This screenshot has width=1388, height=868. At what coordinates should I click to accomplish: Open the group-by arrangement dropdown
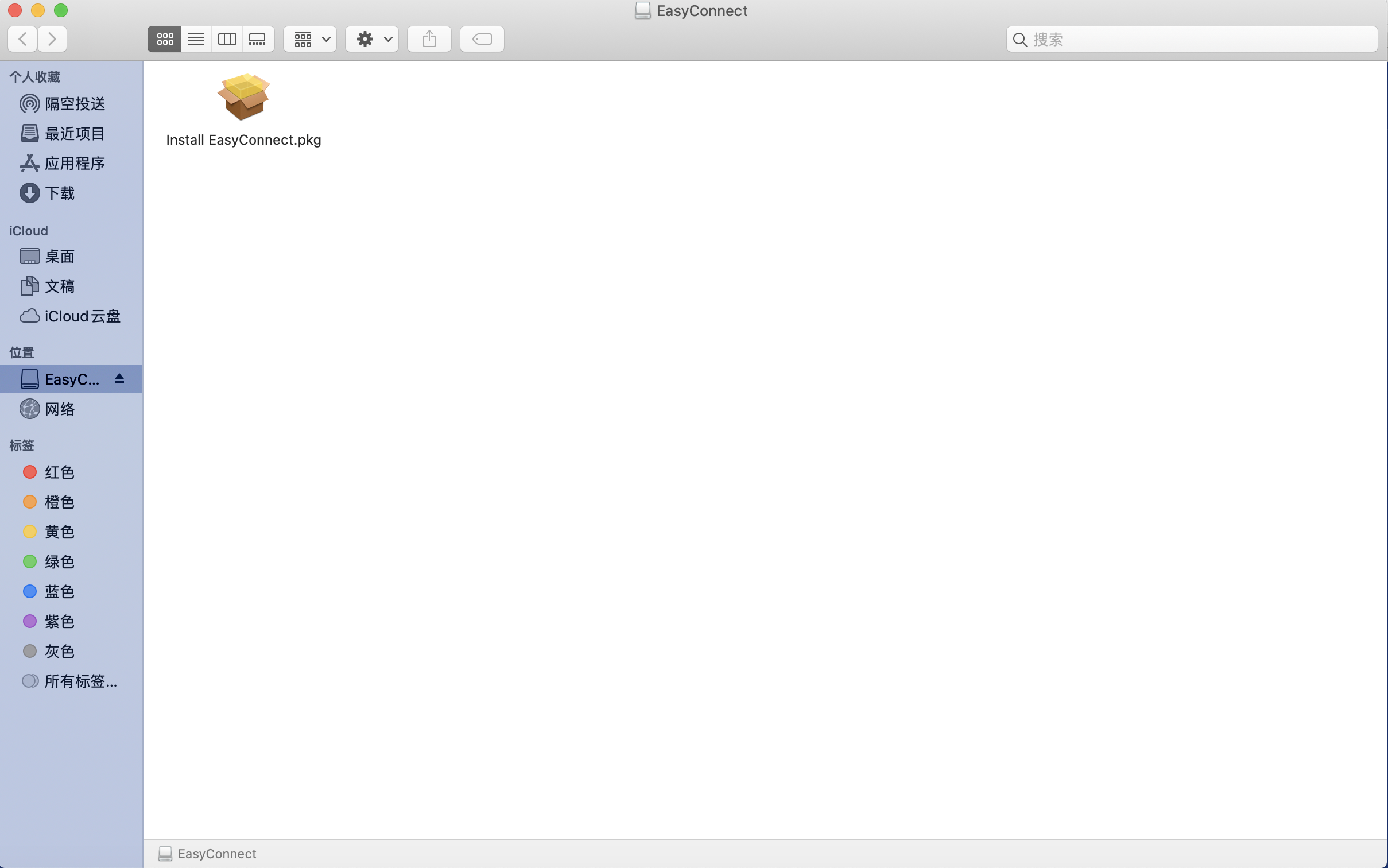[x=311, y=39]
